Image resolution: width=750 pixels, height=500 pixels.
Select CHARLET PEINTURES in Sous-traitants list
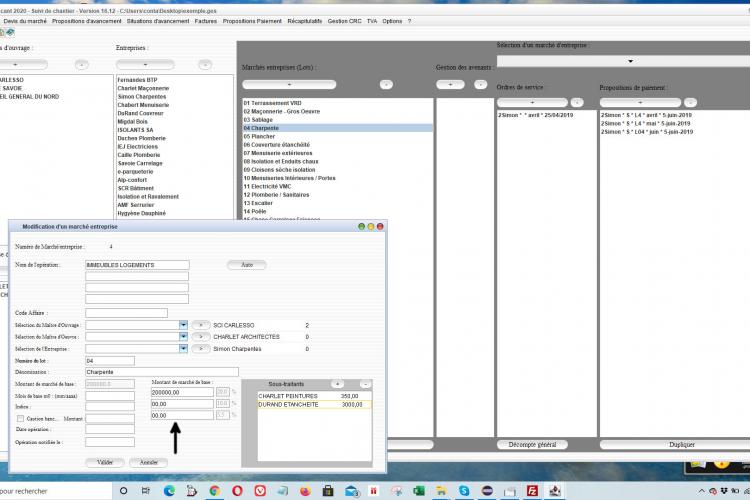314,396
